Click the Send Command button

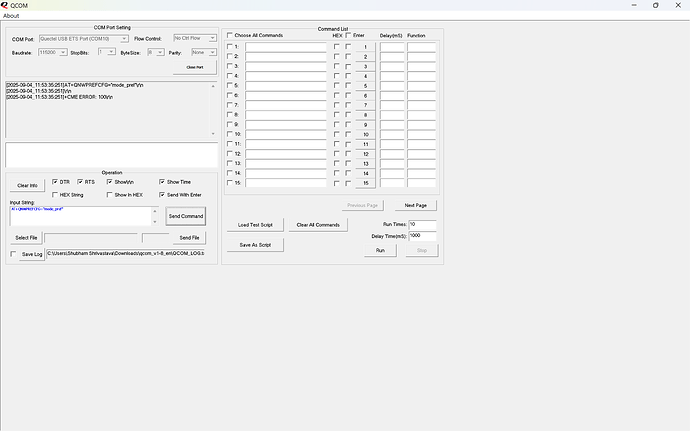tap(186, 216)
